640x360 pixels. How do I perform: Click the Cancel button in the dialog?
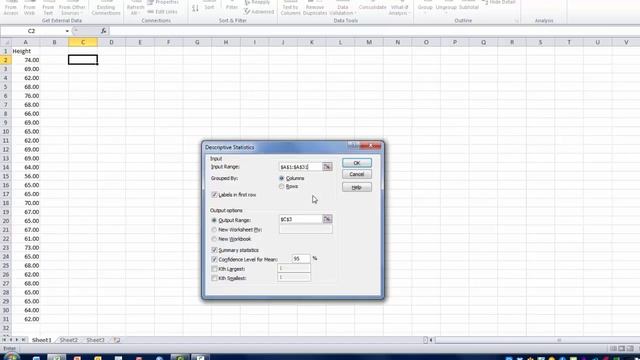pos(357,174)
